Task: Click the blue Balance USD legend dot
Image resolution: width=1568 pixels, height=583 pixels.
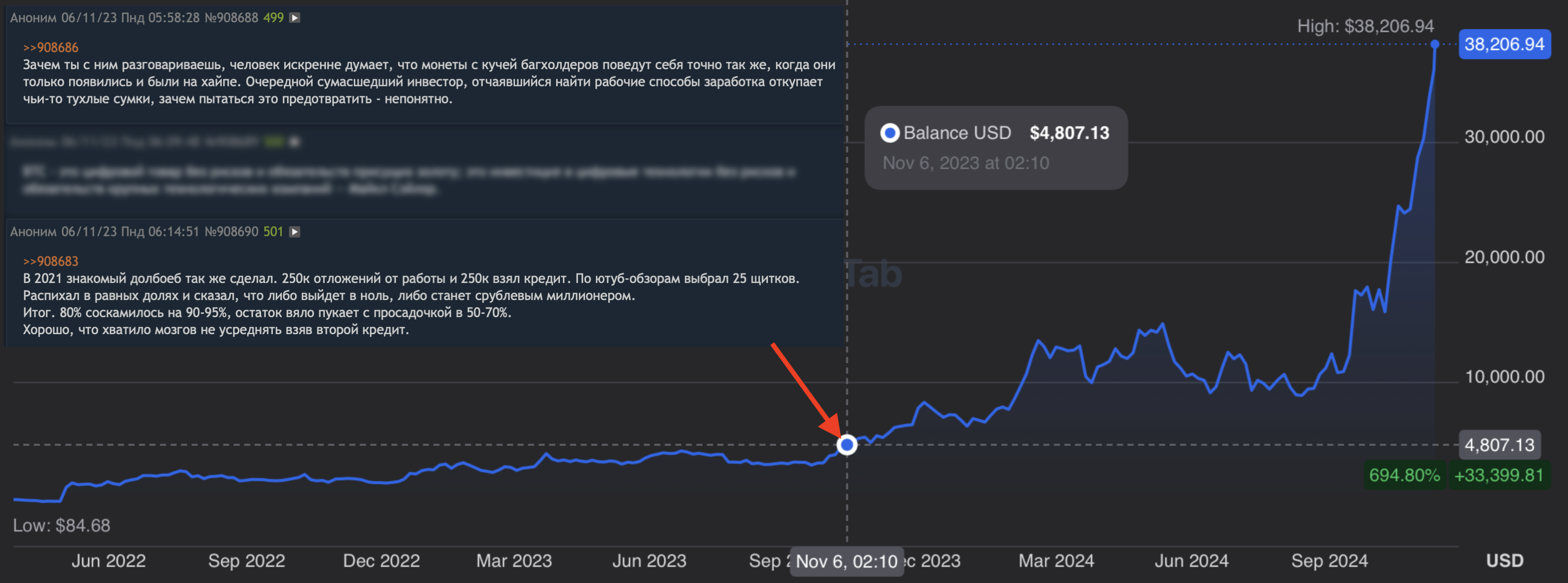Action: click(889, 133)
